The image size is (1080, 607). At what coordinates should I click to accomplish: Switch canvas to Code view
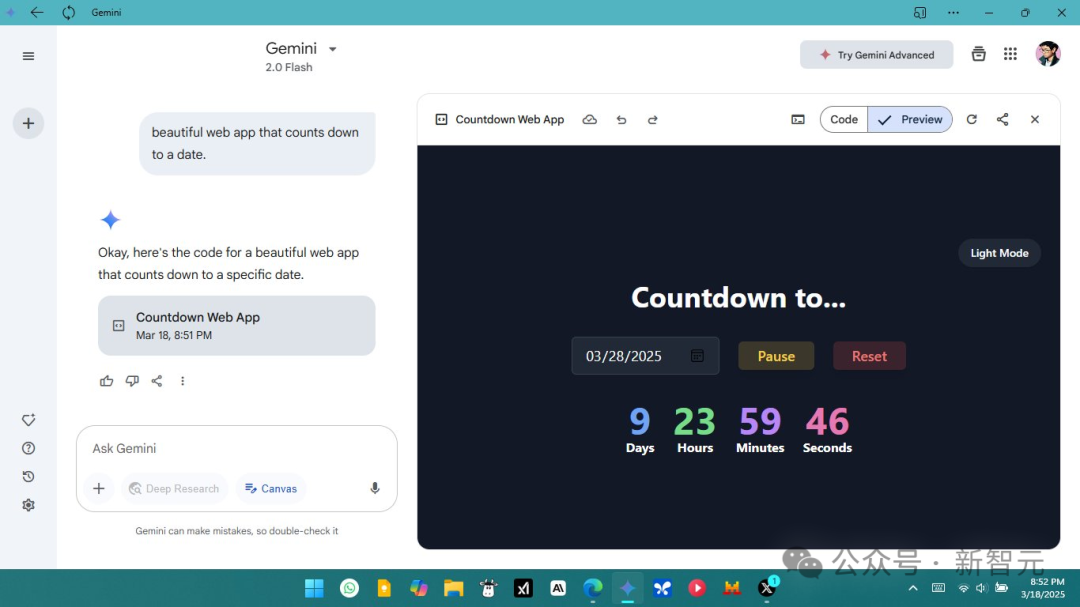[844, 119]
